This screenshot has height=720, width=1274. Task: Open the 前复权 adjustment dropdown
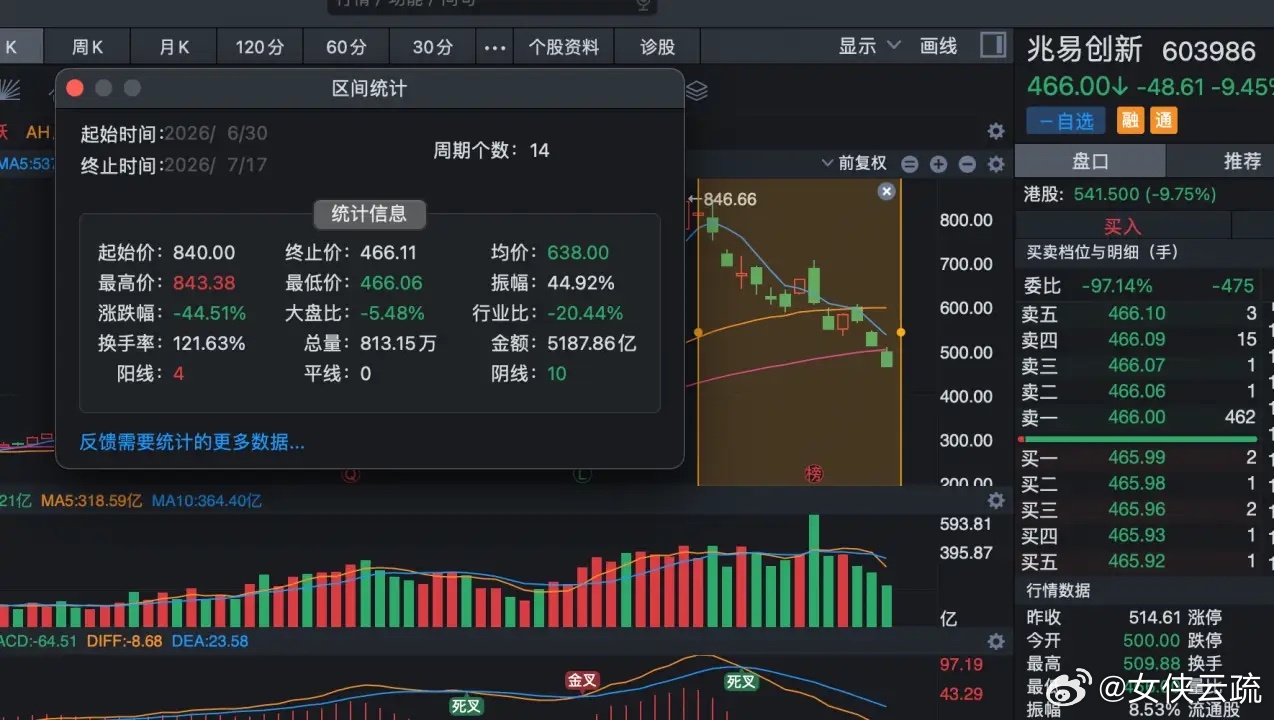[854, 163]
